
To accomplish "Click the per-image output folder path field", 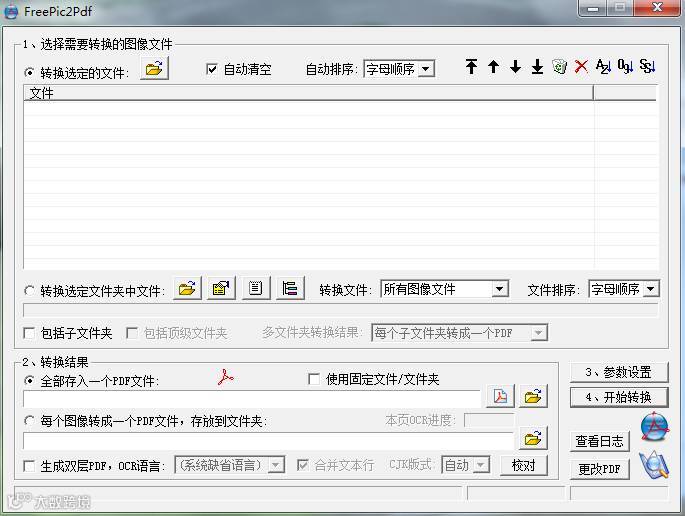I will pyautogui.click(x=268, y=441).
